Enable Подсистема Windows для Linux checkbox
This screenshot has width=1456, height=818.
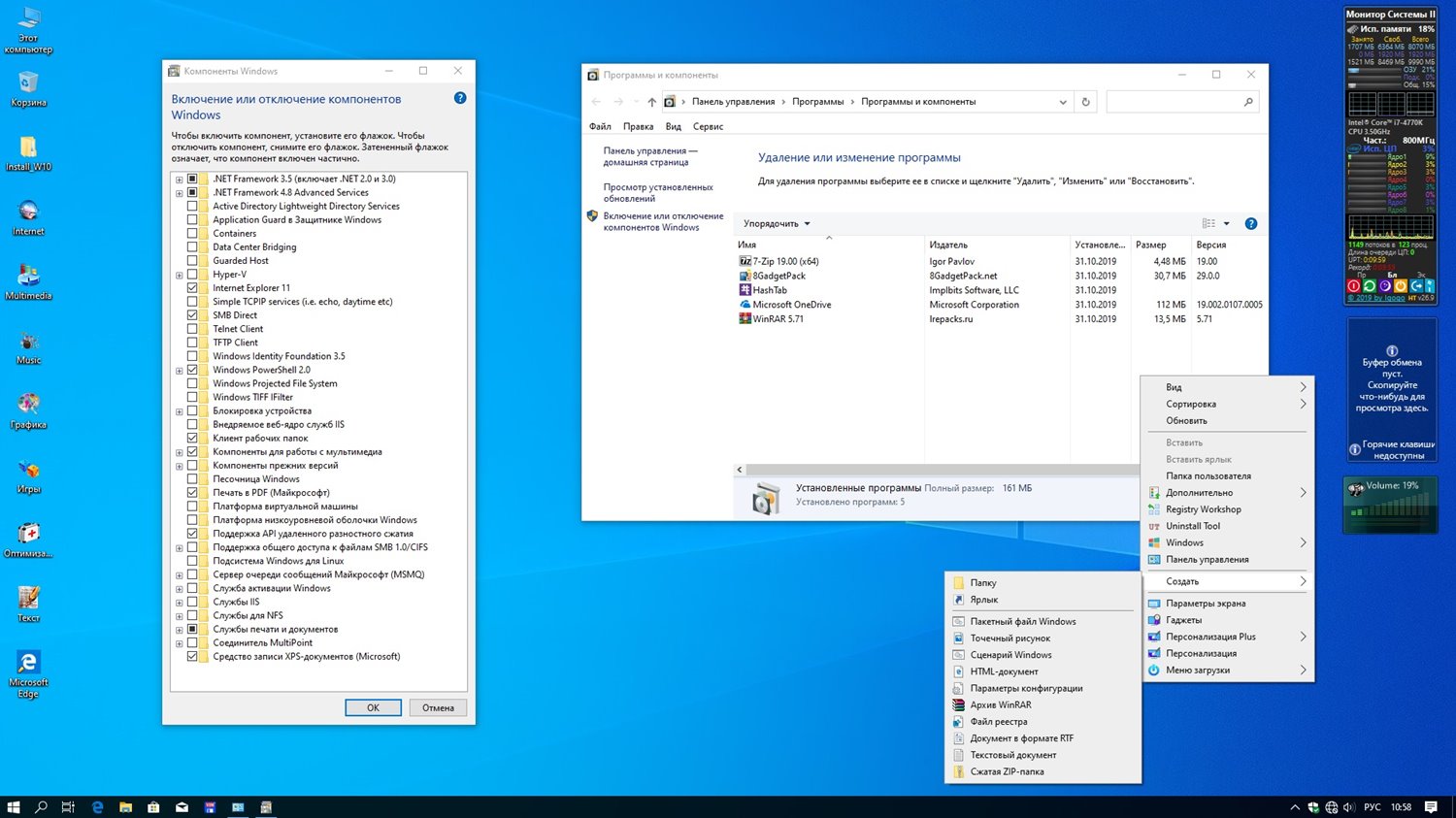pos(192,560)
